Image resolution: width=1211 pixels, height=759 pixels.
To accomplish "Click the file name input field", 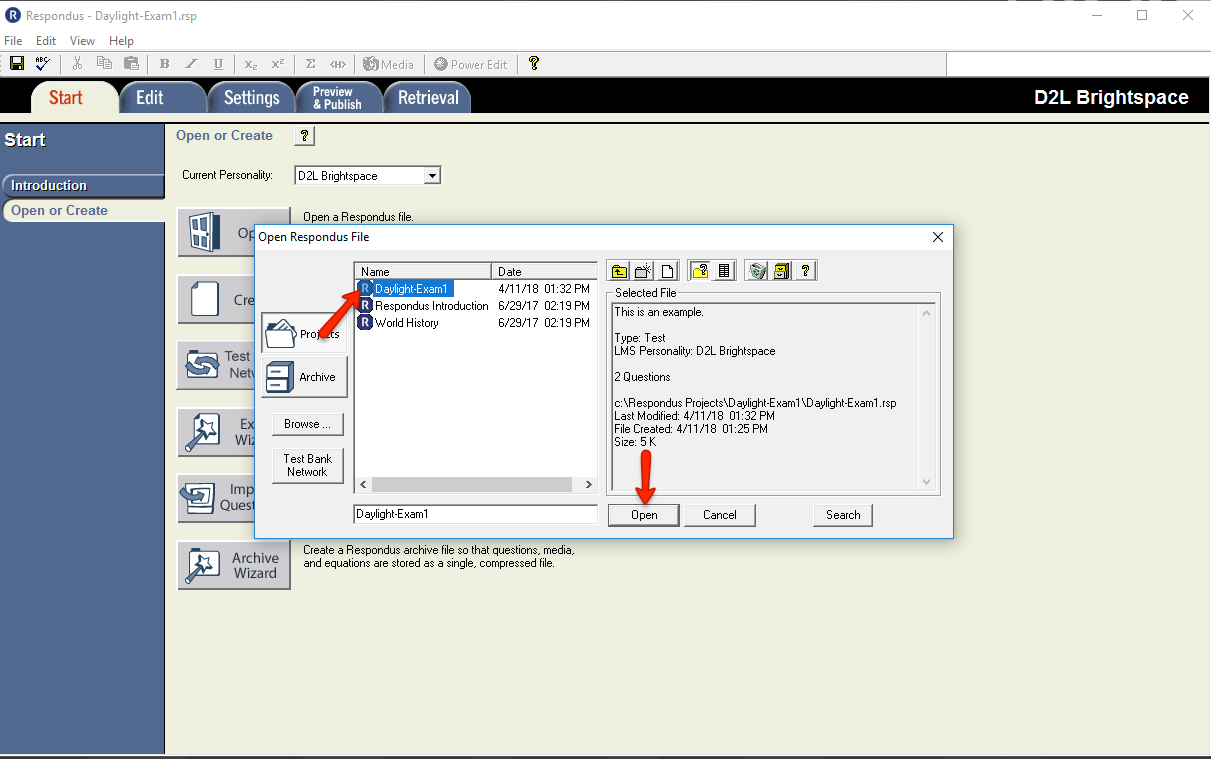I will tap(475, 514).
